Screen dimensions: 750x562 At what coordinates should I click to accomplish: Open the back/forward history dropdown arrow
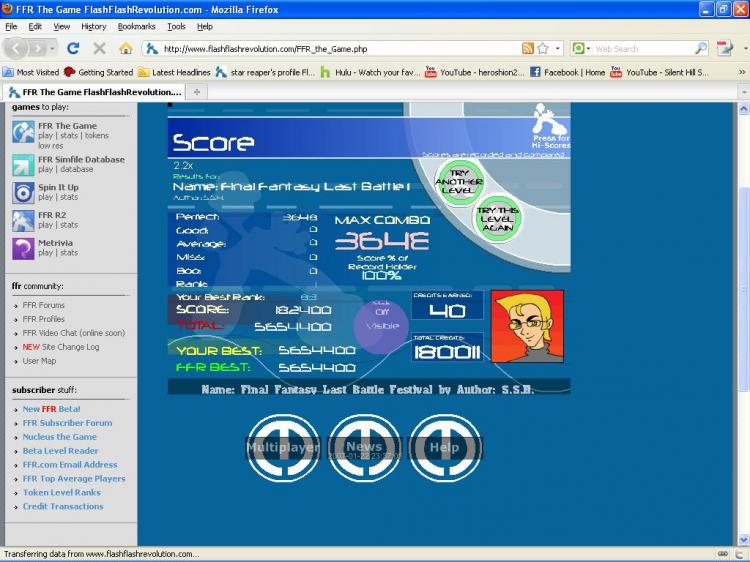click(x=52, y=49)
